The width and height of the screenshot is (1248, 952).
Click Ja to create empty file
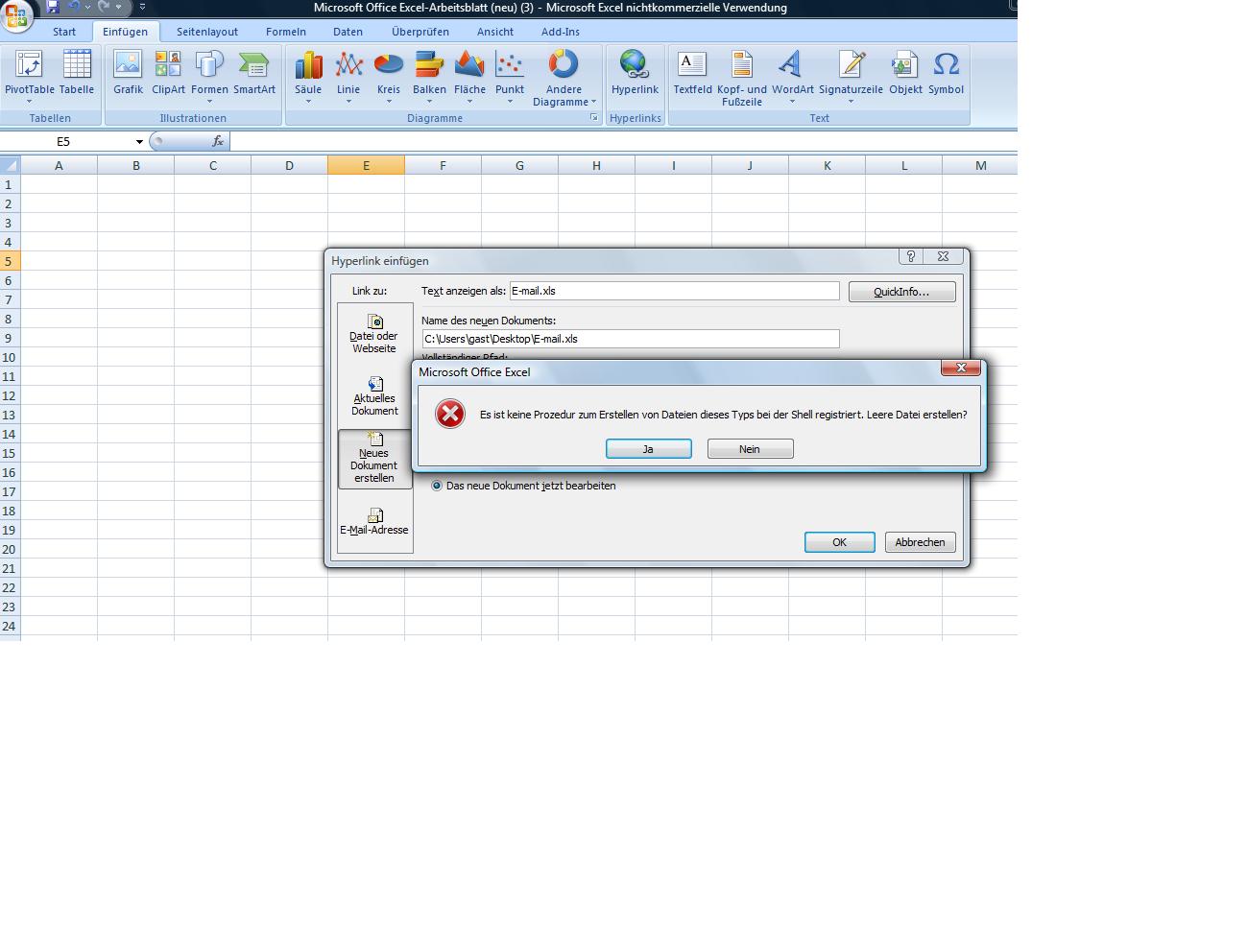pyautogui.click(x=648, y=449)
